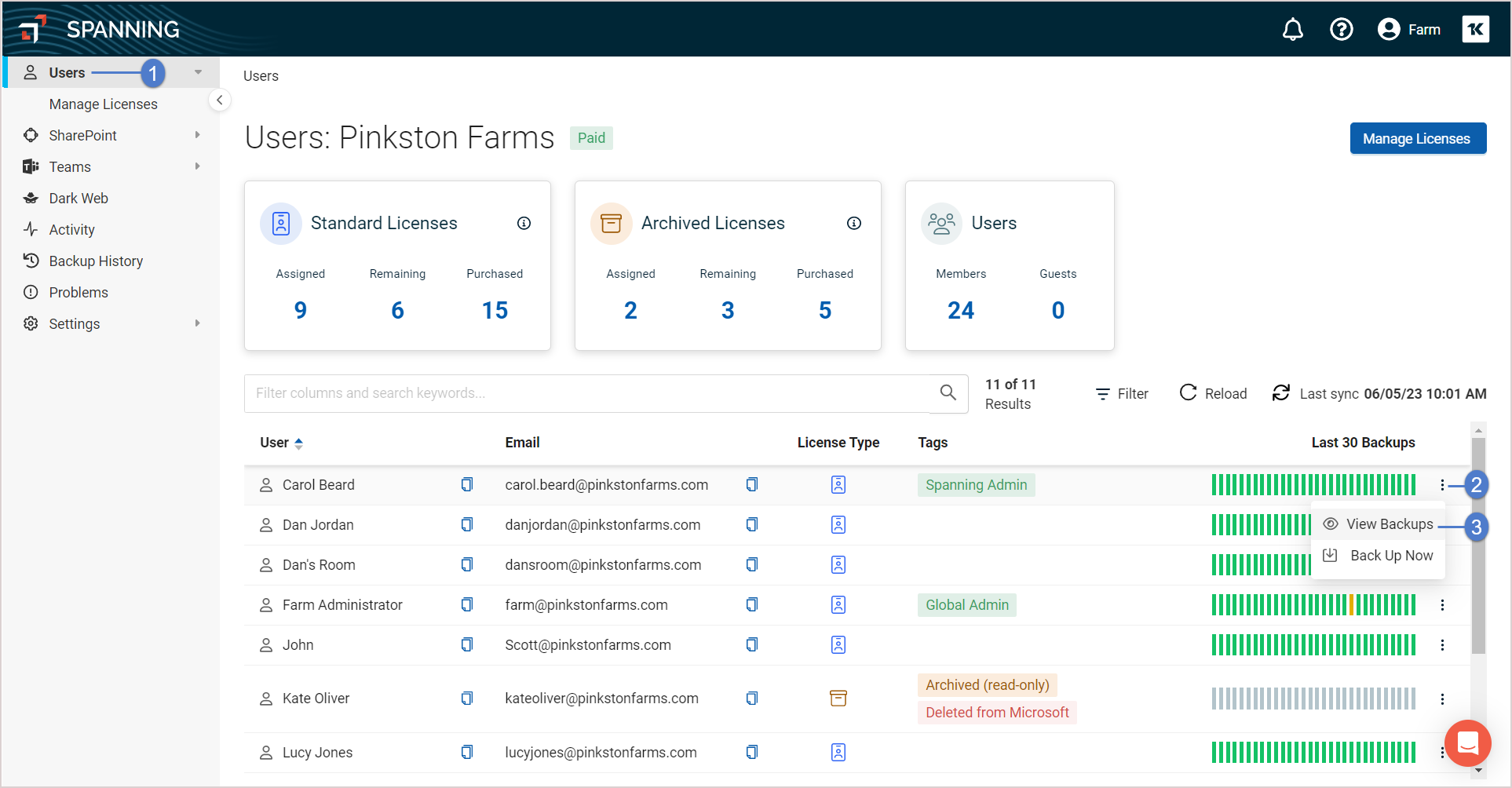
Task: Open the Activity page
Action: coord(71,230)
